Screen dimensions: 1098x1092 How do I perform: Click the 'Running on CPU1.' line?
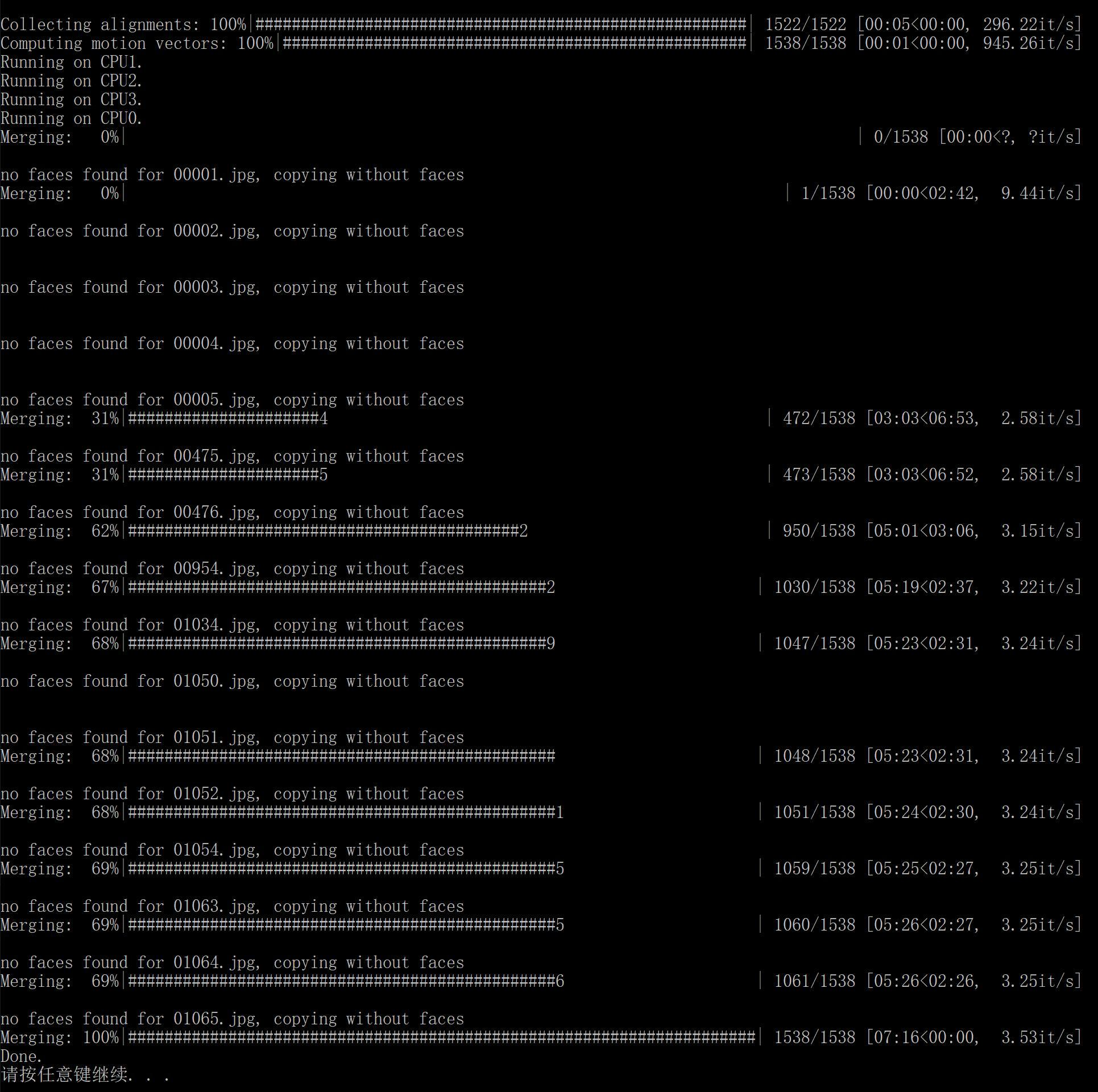[x=71, y=62]
